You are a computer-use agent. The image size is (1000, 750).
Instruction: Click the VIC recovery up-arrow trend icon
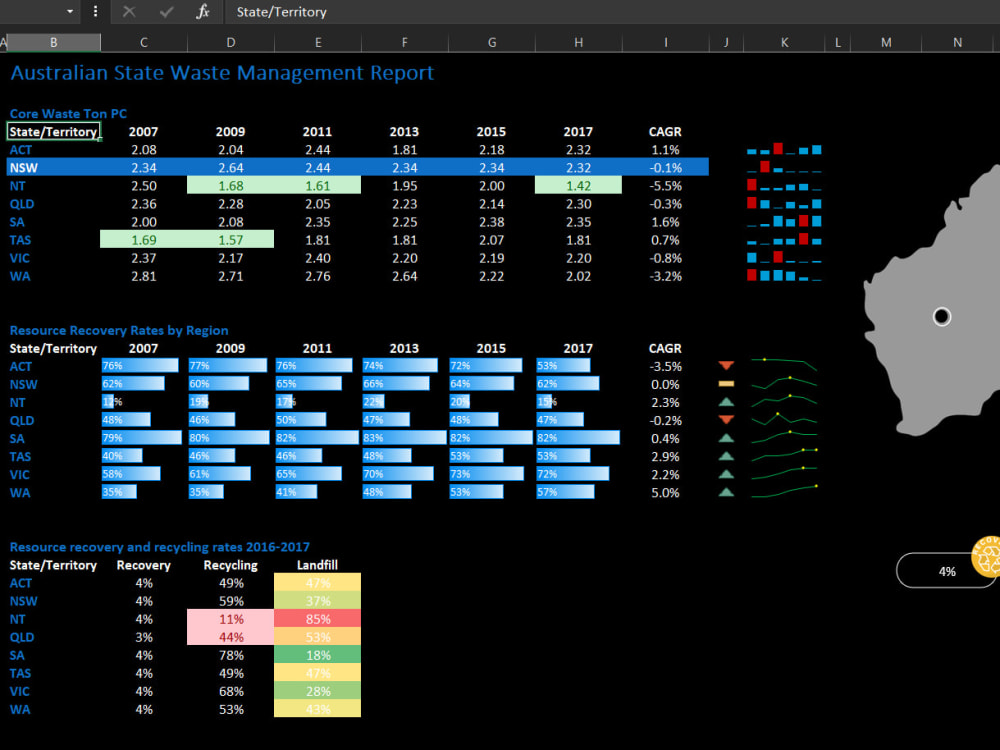[726, 474]
